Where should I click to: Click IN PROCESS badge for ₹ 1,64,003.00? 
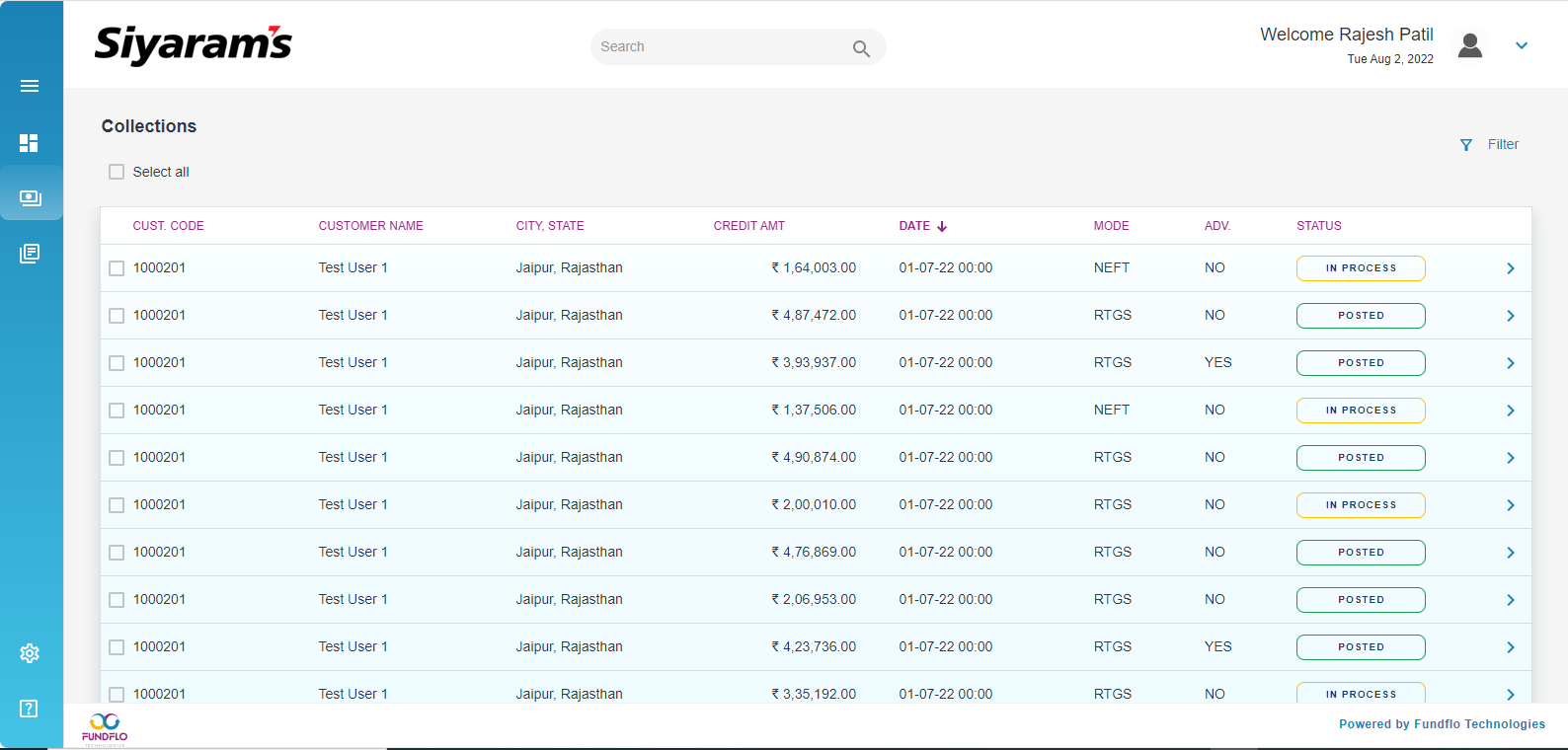[x=1361, y=268]
